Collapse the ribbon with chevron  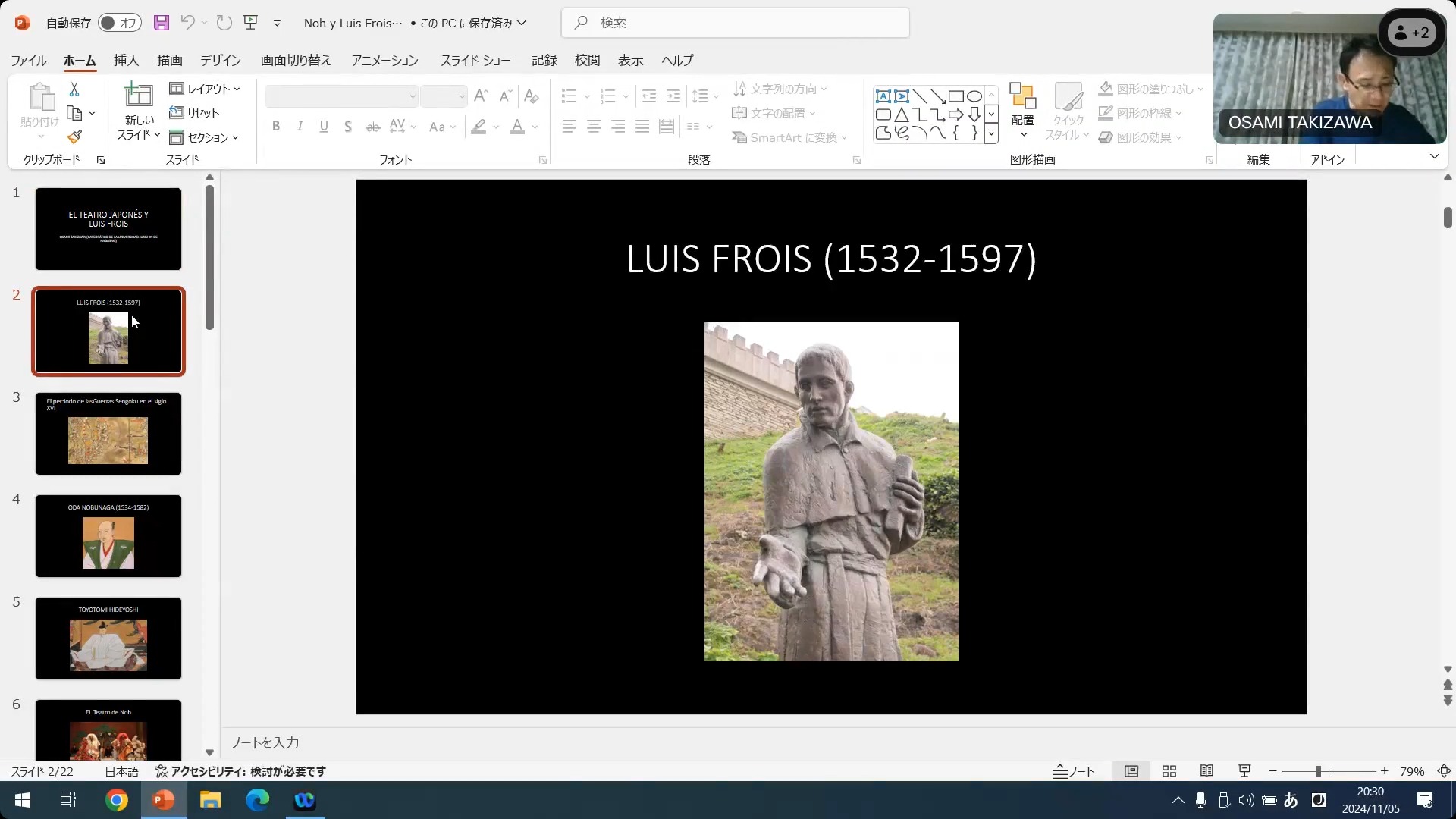point(1434,157)
